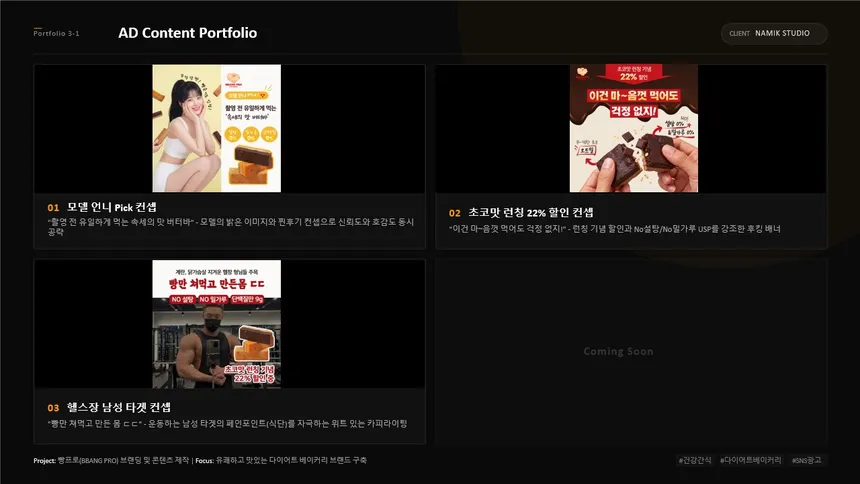
Task: Open the gym male target ad thumbnail
Action: click(217, 324)
